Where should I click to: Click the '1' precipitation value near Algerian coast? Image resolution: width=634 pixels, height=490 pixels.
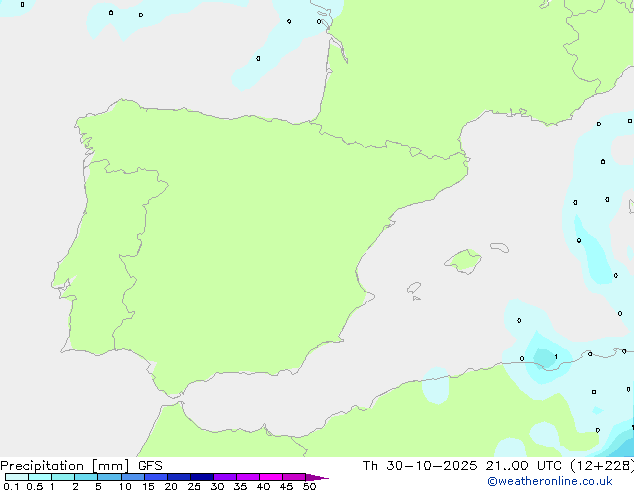point(556,357)
